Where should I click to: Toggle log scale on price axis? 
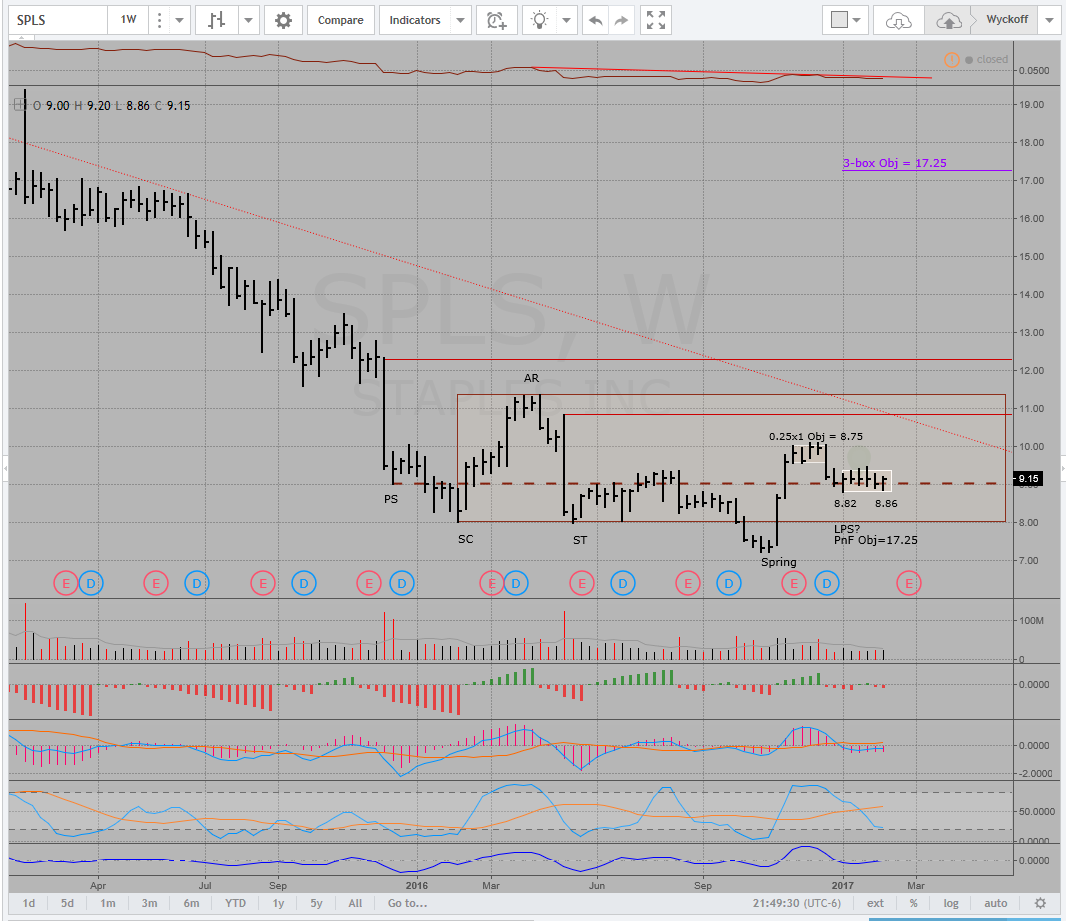pos(950,903)
